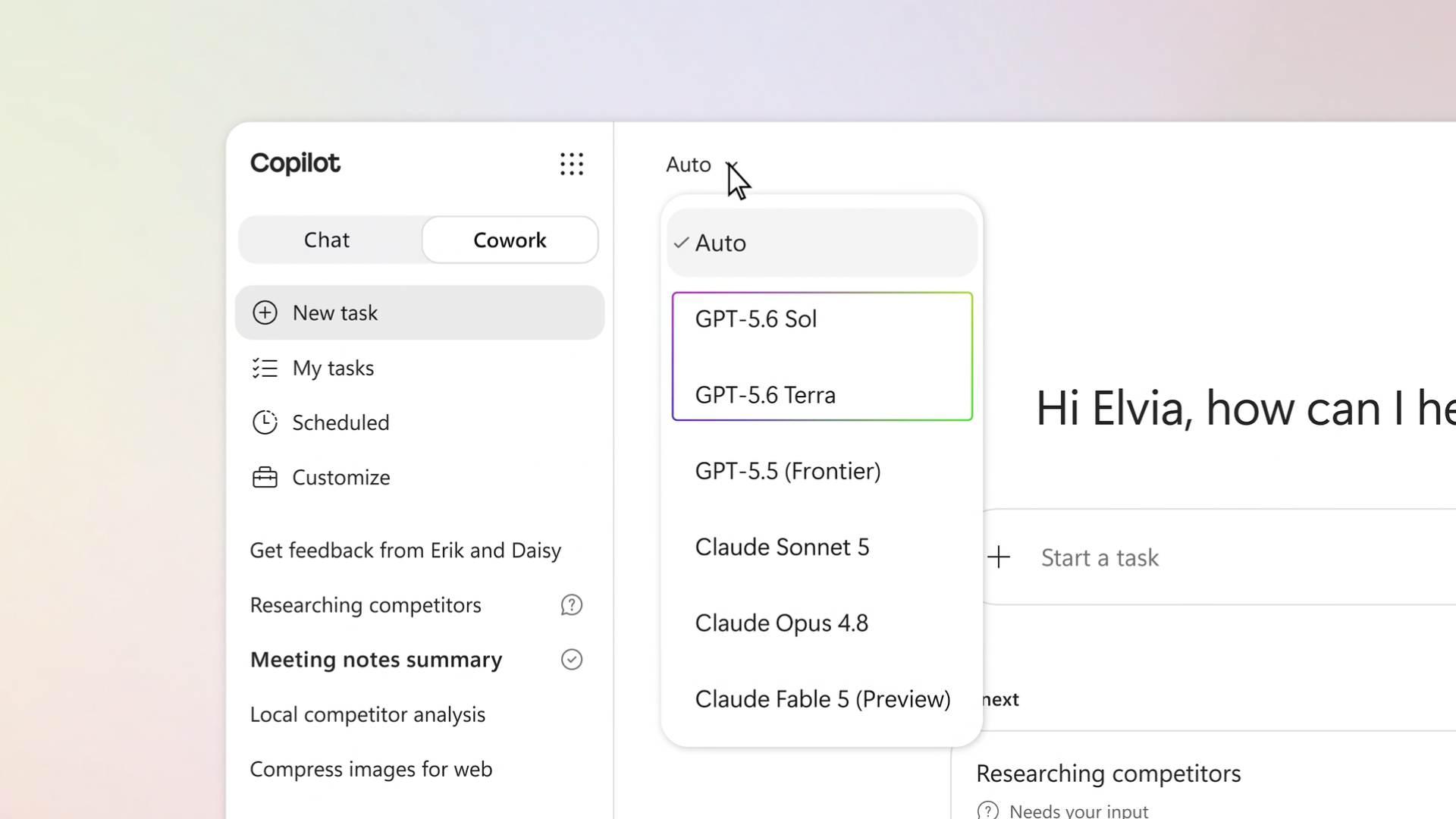Viewport: 1456px width, 819px height.
Task: Click the Needs your input status text
Action: [x=1079, y=811]
